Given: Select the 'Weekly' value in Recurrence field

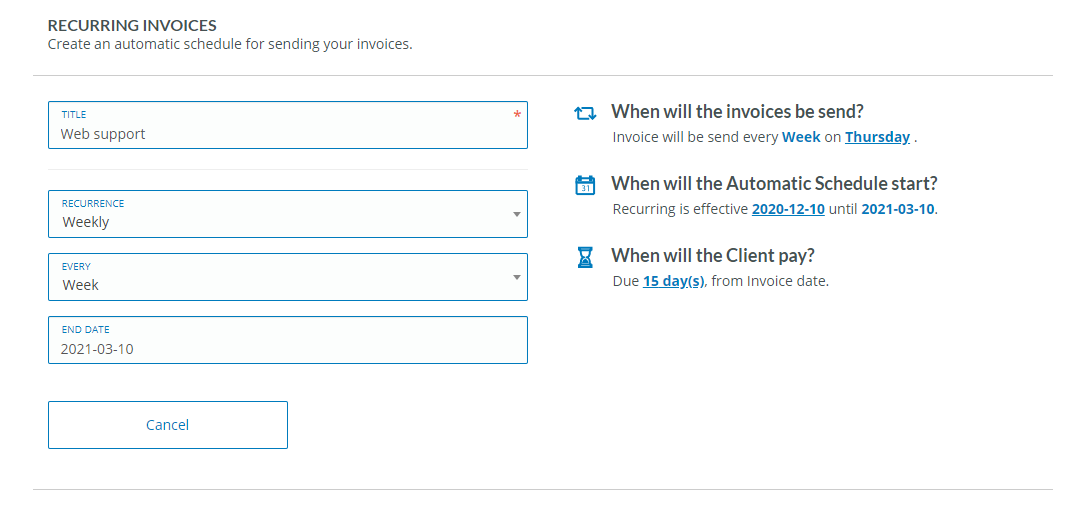Looking at the screenshot, I should (x=86, y=222).
